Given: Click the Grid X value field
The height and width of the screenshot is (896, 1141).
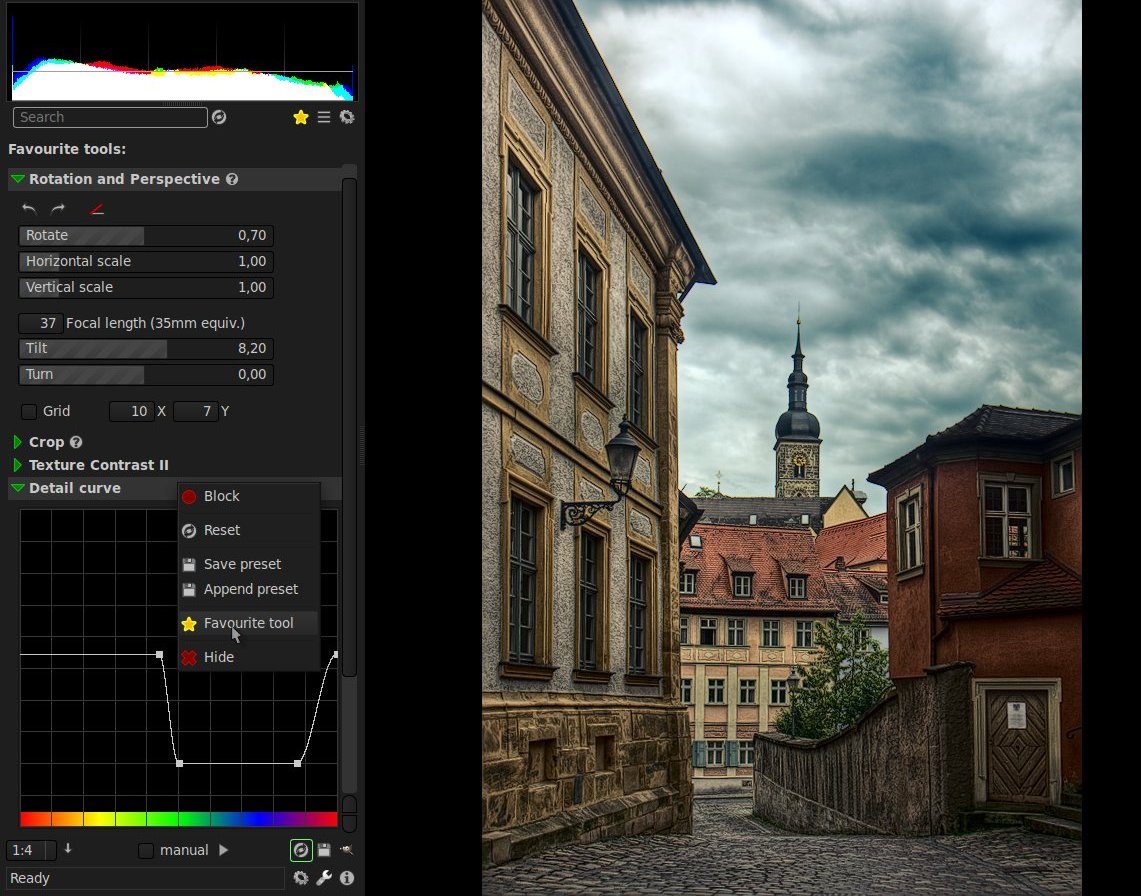Looking at the screenshot, I should pos(131,411).
